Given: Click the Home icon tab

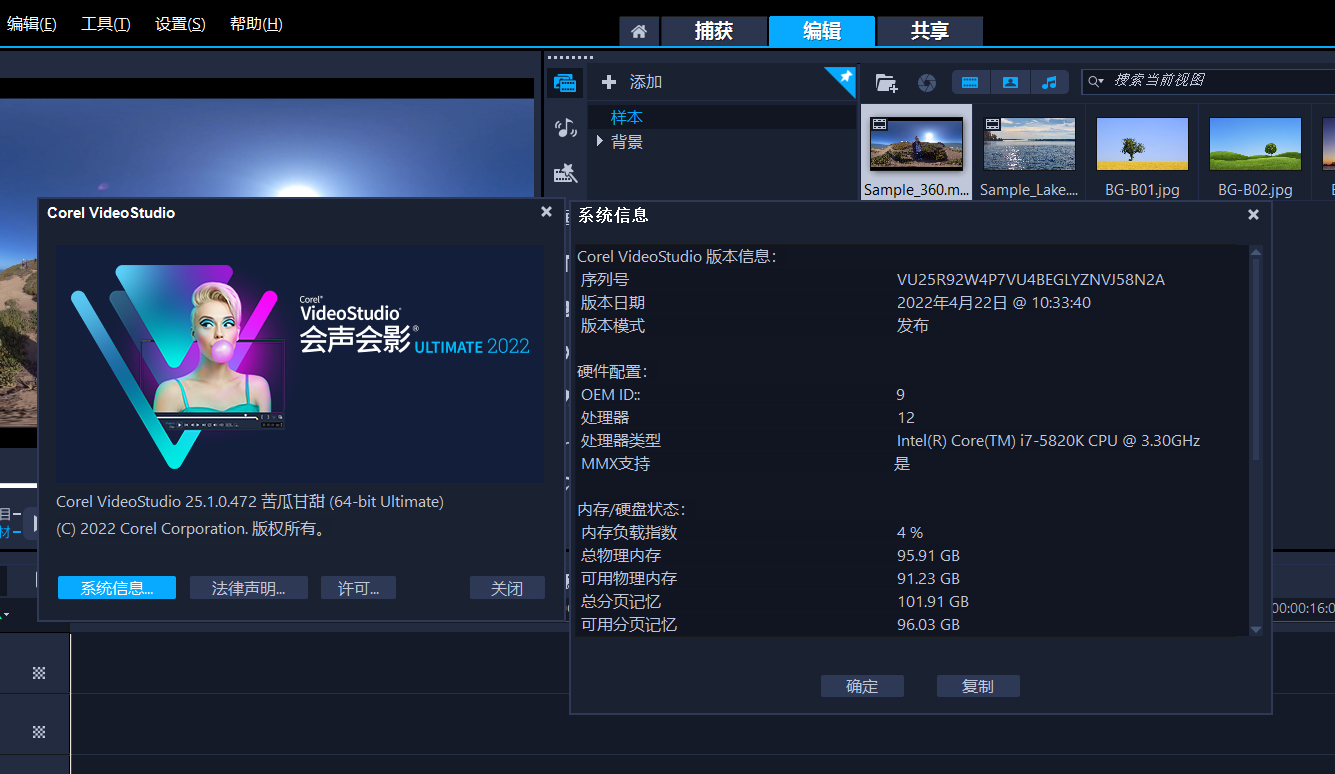Looking at the screenshot, I should pyautogui.click(x=638, y=31).
